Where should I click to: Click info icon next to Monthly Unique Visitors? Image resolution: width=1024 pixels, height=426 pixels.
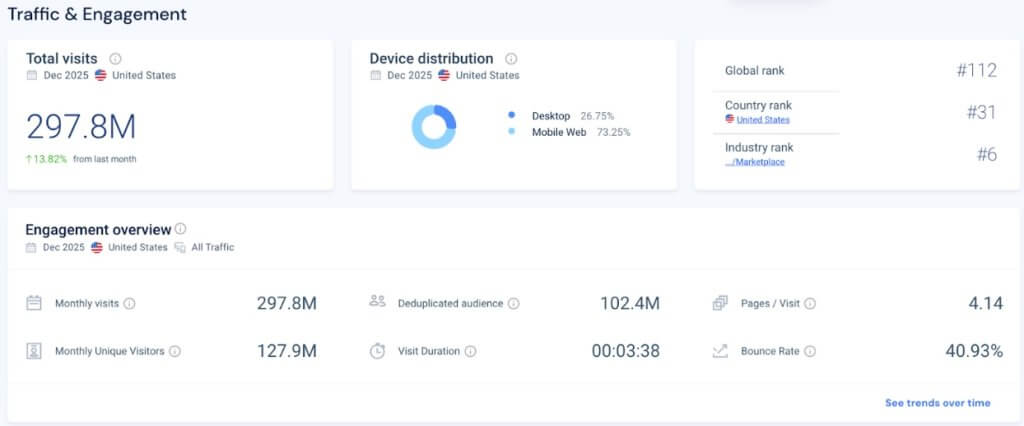175,351
